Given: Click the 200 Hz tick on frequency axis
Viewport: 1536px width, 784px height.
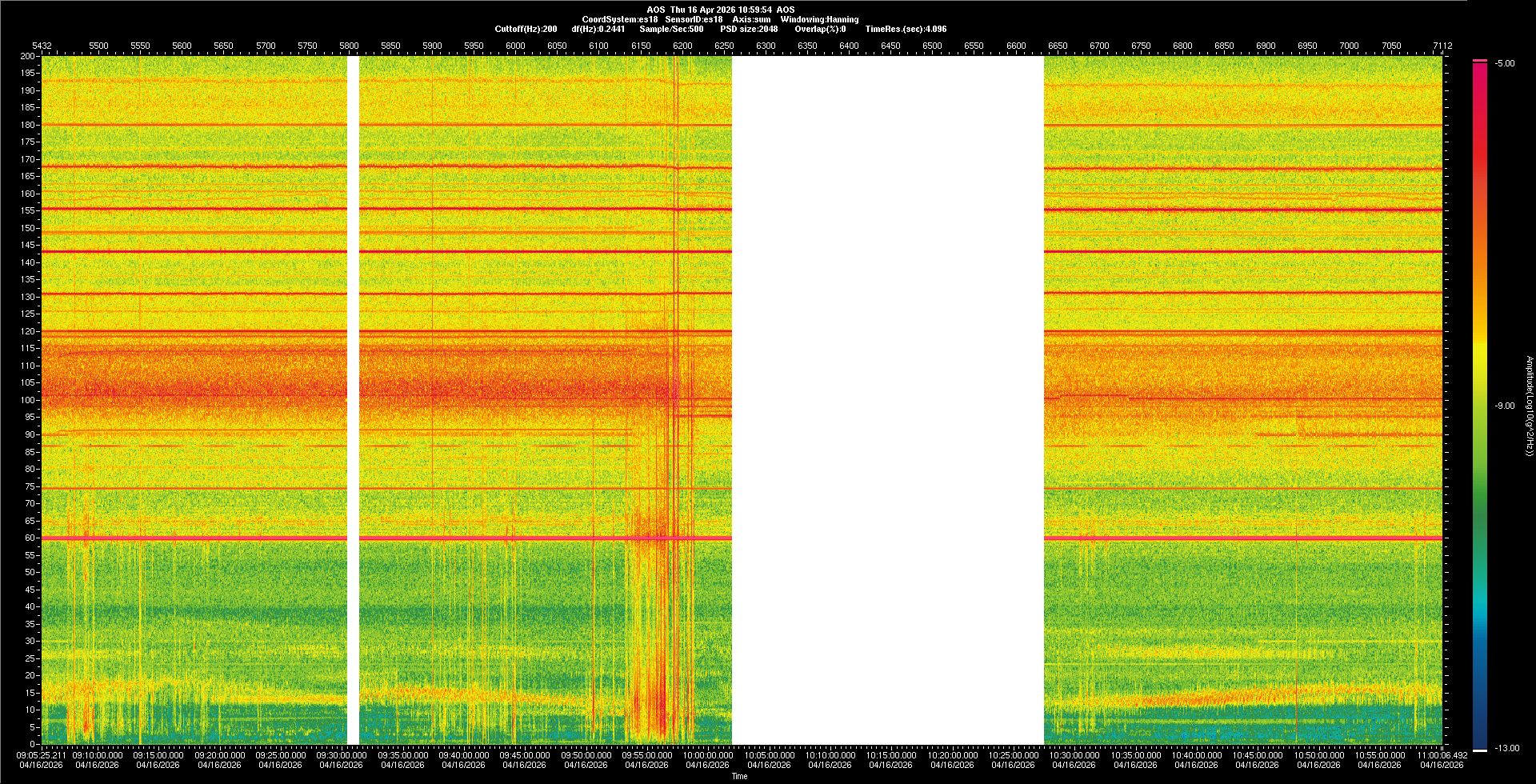Looking at the screenshot, I should point(28,57).
